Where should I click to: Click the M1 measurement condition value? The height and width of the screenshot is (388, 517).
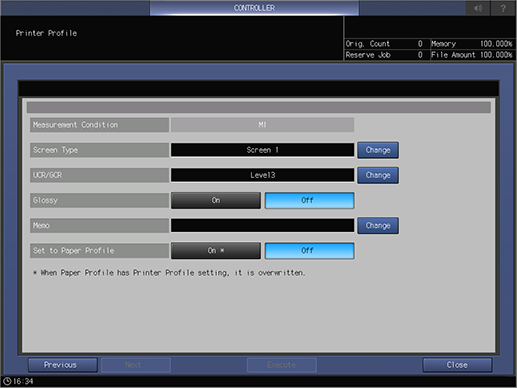point(263,125)
